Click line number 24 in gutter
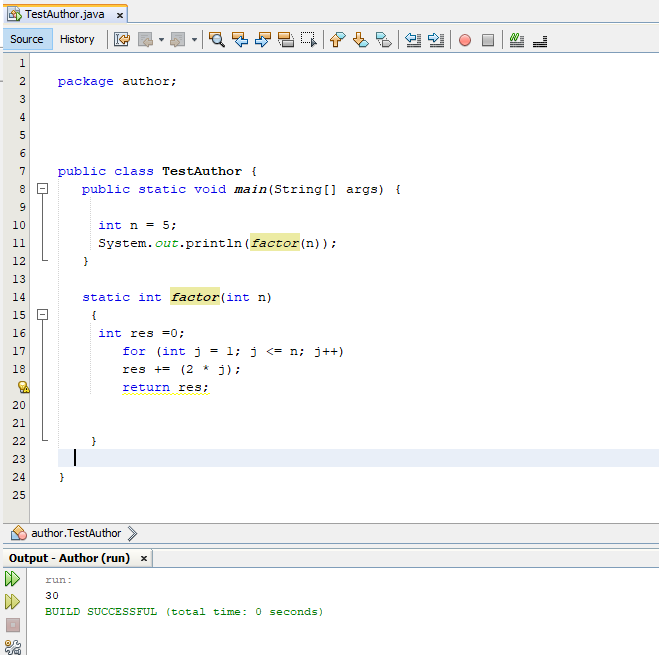This screenshot has height=655, width=659. pos(19,477)
